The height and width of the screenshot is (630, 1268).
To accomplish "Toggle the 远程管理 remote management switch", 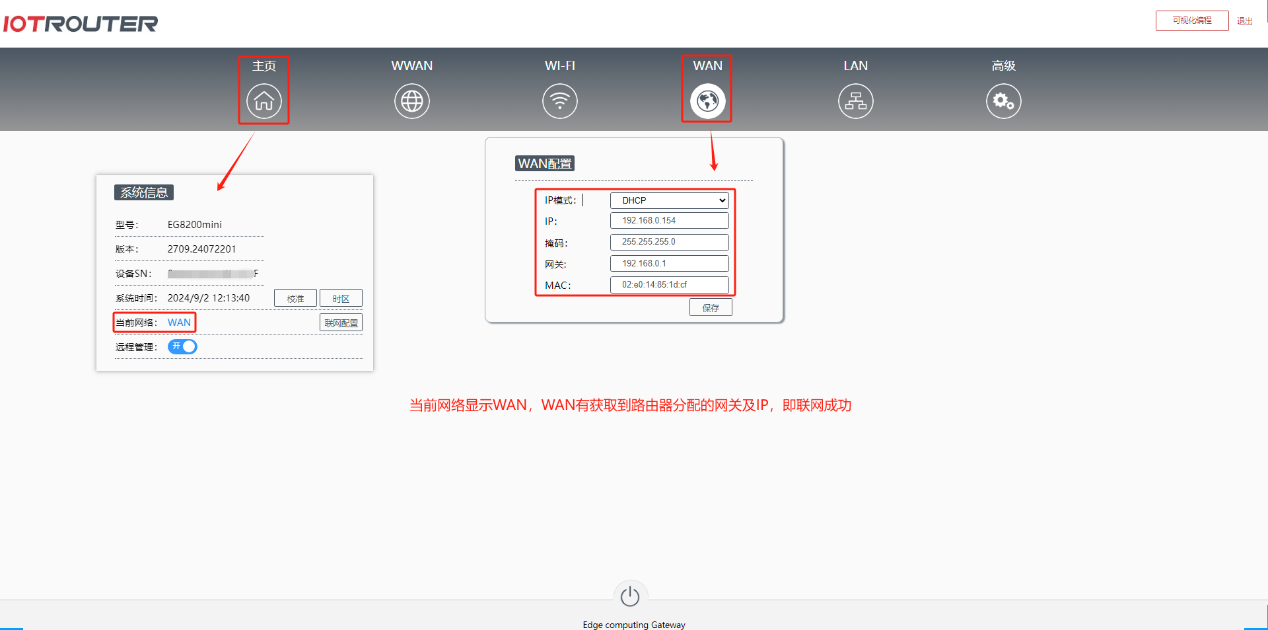I will tap(181, 346).
